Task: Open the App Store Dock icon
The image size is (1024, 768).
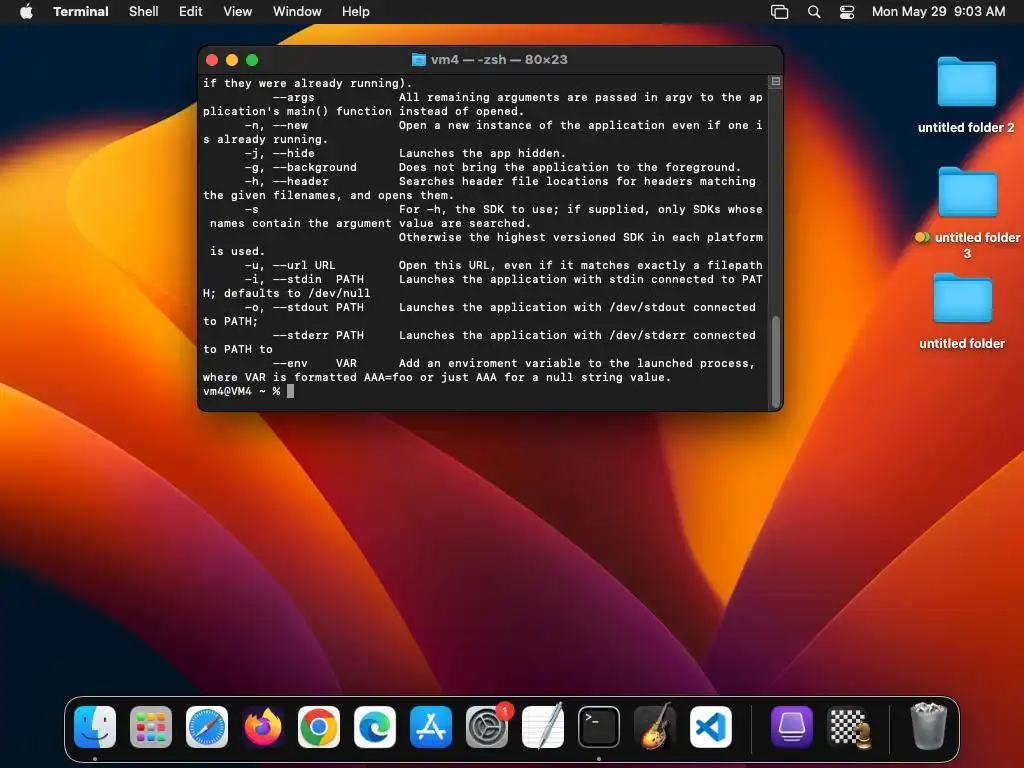Action: (x=431, y=727)
